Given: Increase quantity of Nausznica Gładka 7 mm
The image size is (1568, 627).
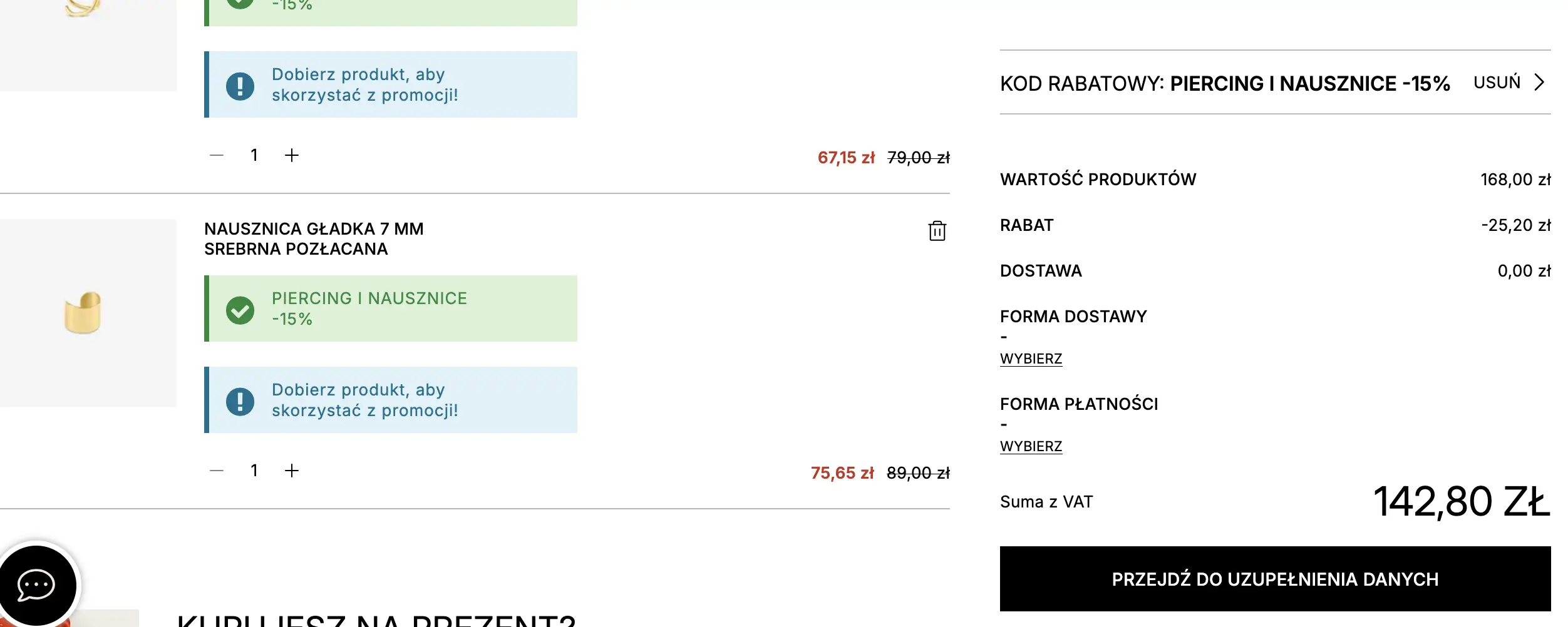Looking at the screenshot, I should (x=292, y=471).
